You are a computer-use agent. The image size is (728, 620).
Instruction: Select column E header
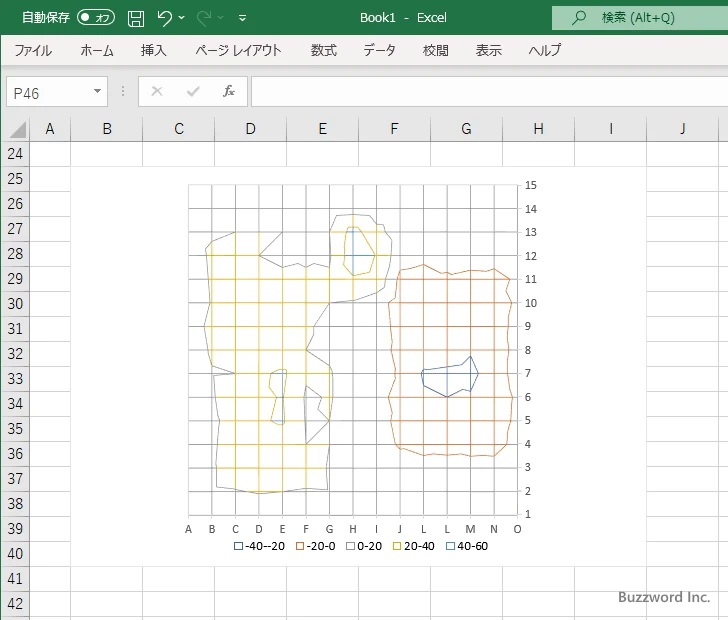[x=323, y=129]
